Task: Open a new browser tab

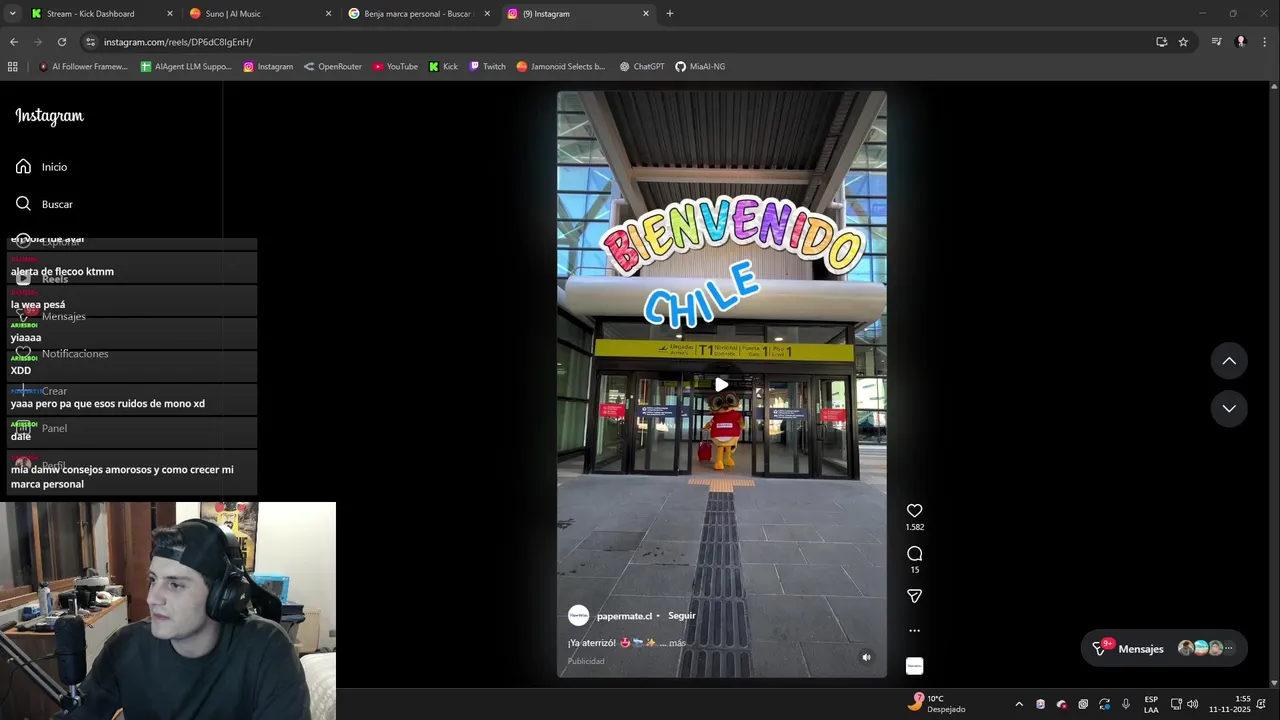Action: click(x=670, y=14)
